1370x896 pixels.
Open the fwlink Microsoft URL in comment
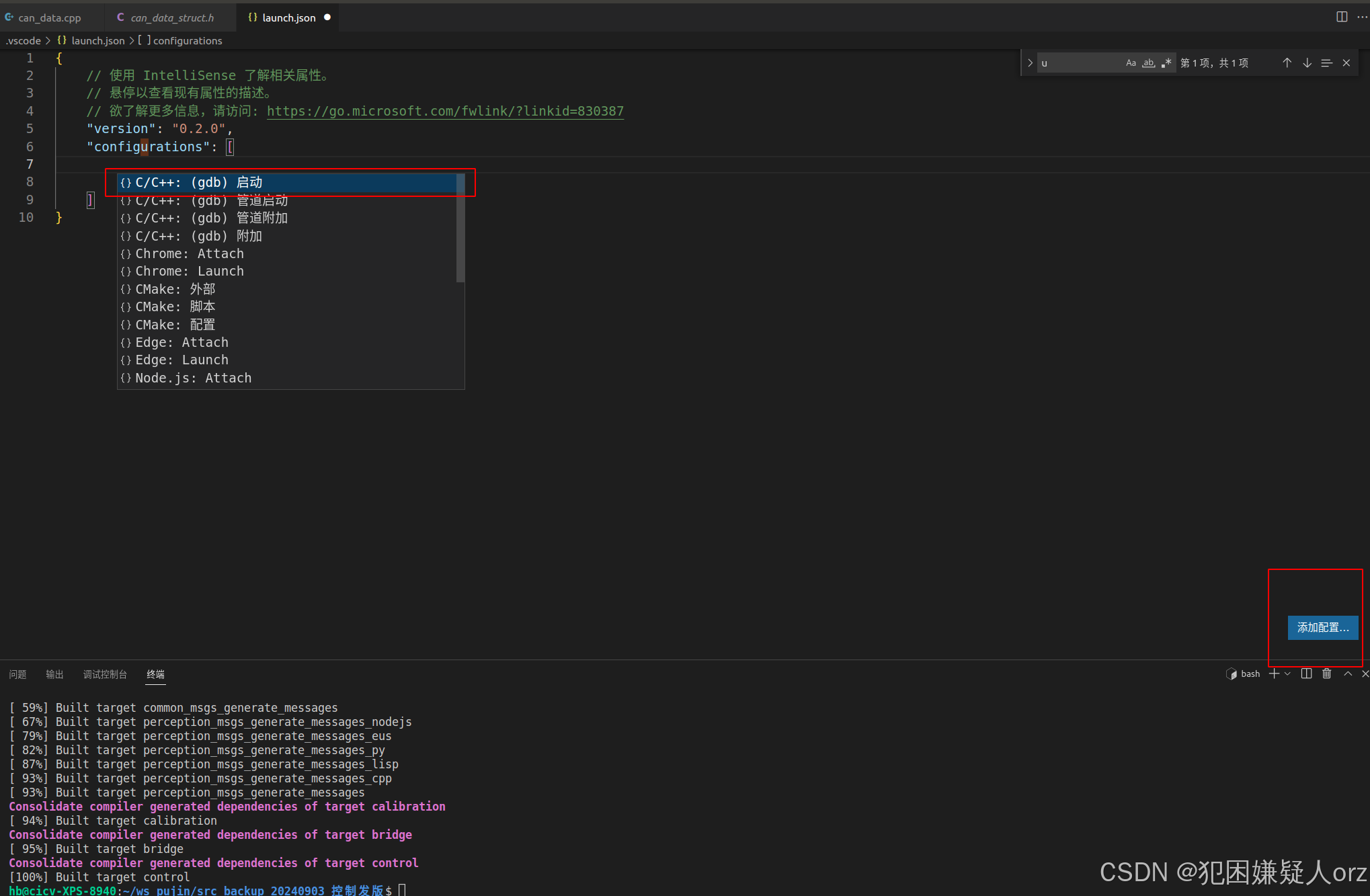446,111
